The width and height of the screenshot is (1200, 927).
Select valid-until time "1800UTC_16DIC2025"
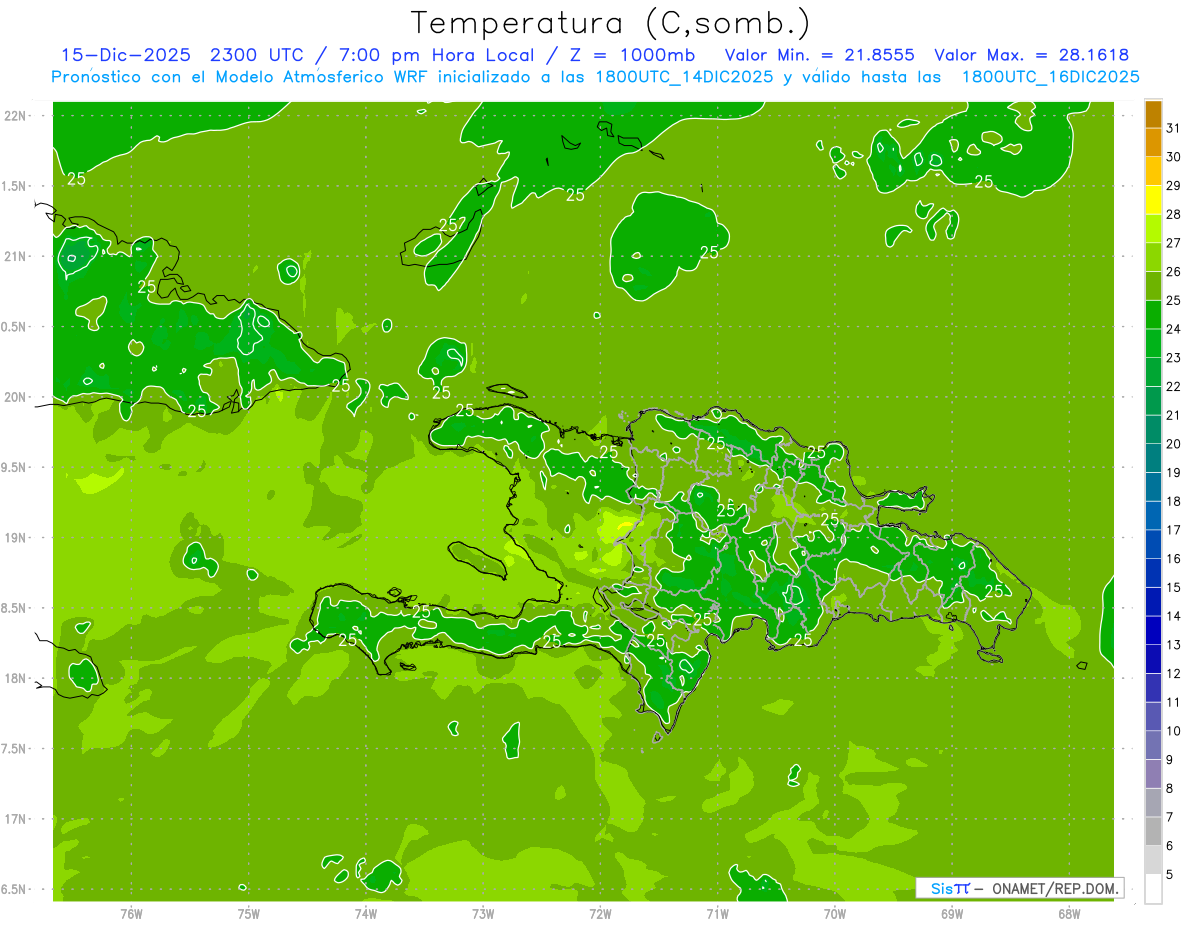(x=1050, y=77)
